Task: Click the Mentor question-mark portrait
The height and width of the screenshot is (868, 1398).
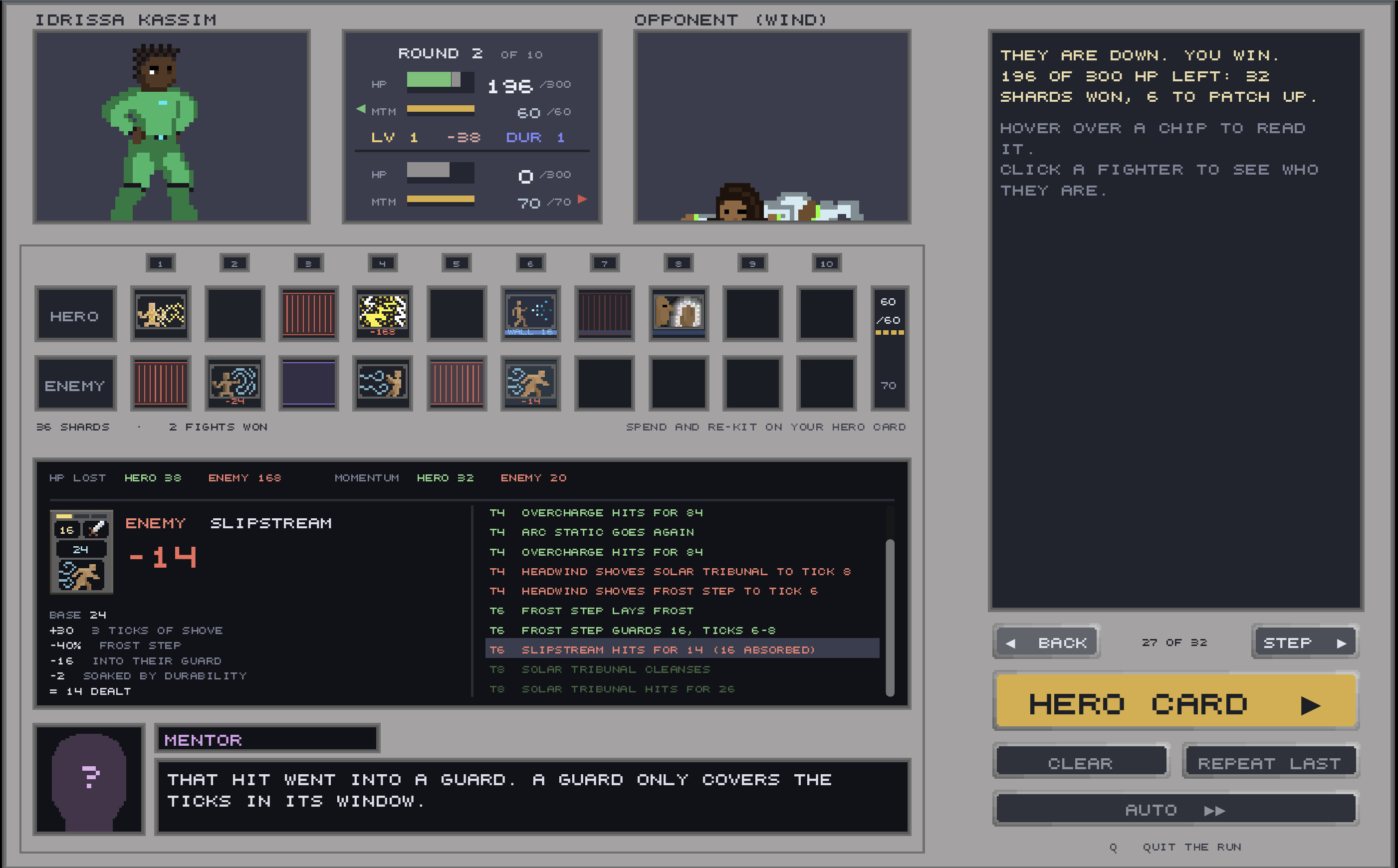Action: point(89,779)
